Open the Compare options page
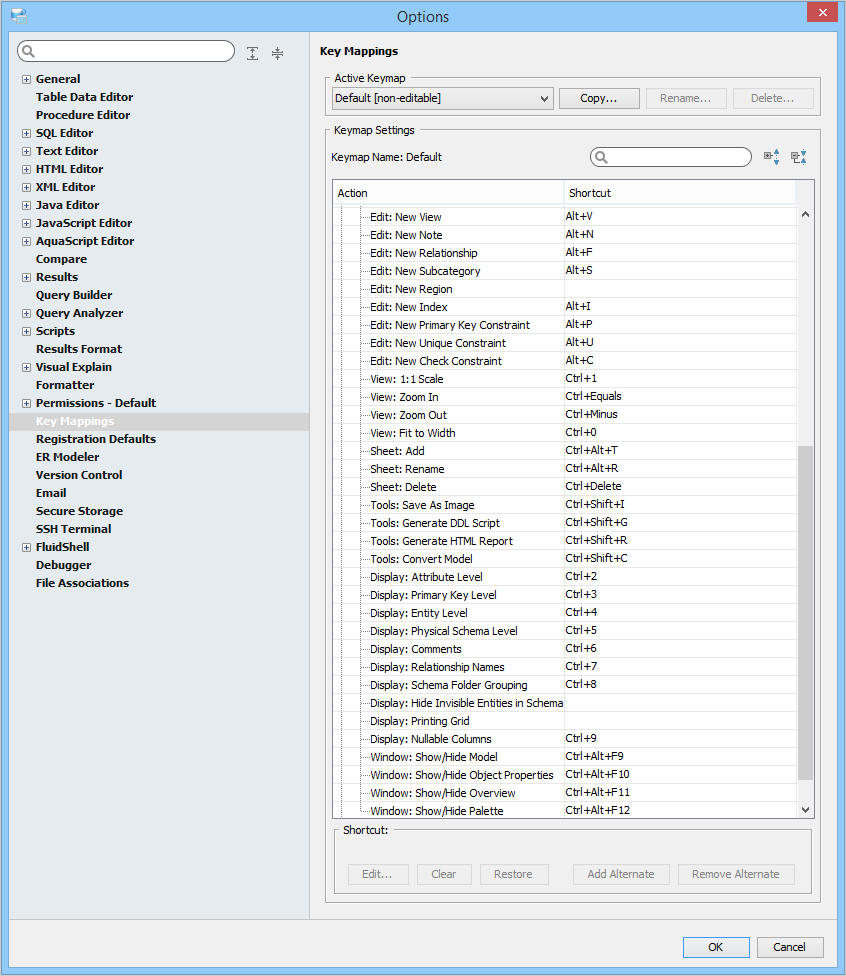Screen dimensions: 846x976 [x=61, y=259]
